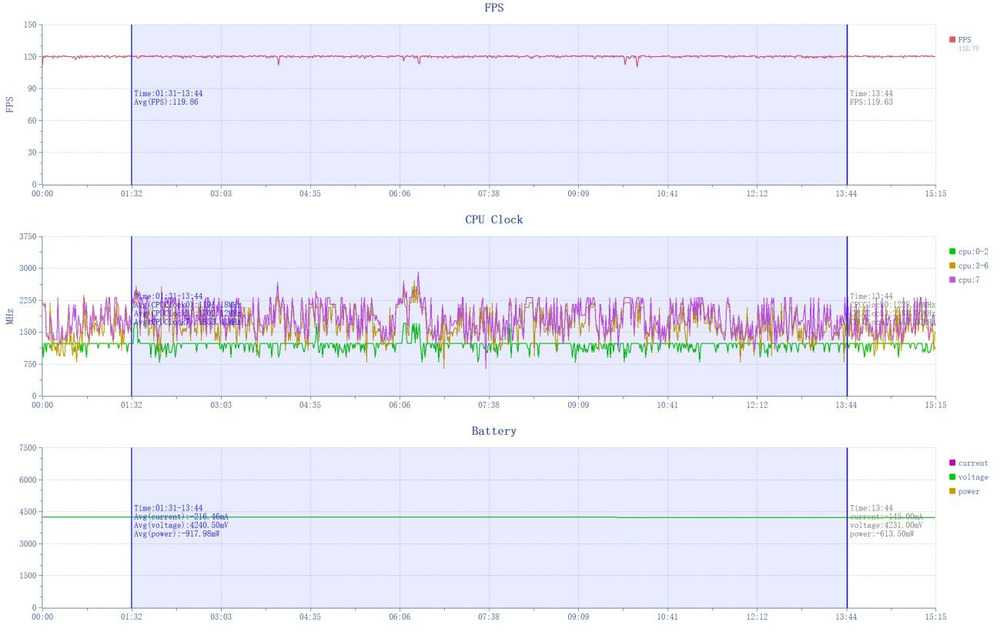Click the Avg(FPS):119.86 annotation
The height and width of the screenshot is (632, 1000).
[x=166, y=102]
